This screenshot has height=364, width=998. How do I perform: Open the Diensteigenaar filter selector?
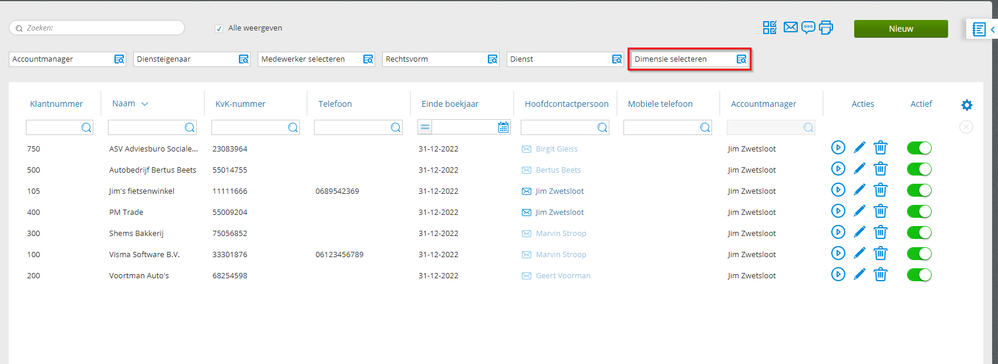[243, 59]
